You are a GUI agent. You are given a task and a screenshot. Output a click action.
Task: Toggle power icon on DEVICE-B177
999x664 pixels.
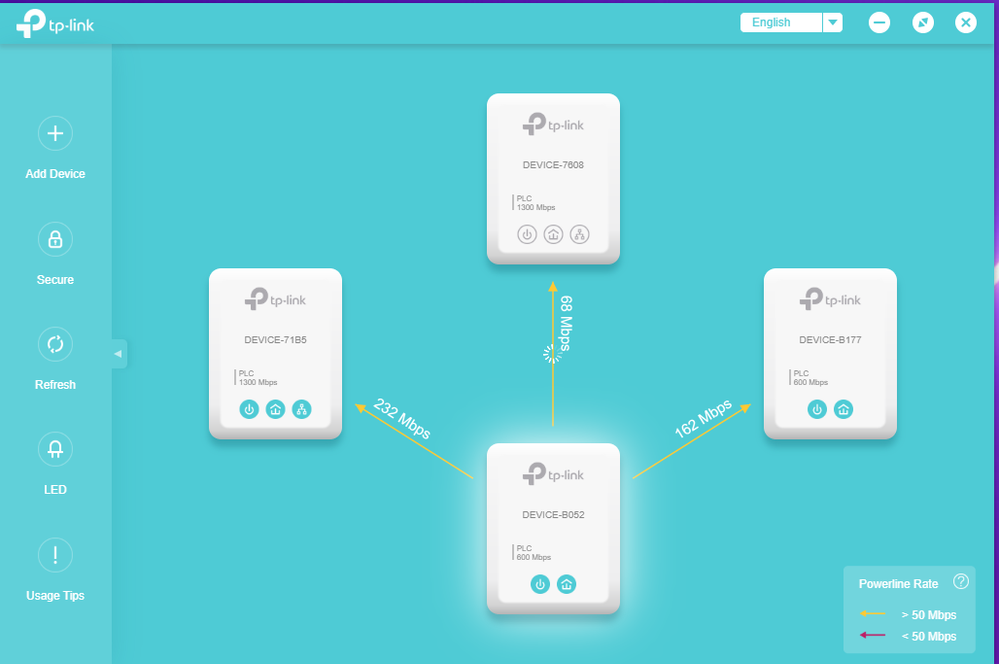[x=817, y=409]
